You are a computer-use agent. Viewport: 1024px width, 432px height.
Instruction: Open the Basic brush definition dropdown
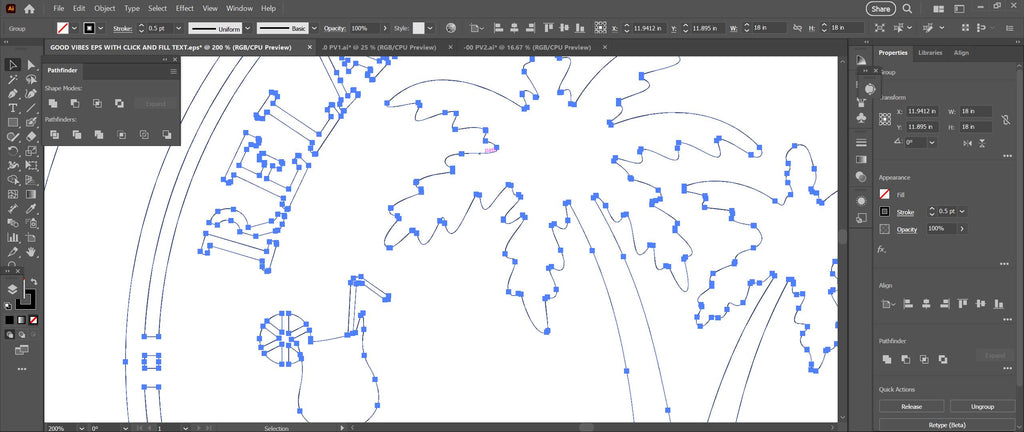(x=314, y=29)
